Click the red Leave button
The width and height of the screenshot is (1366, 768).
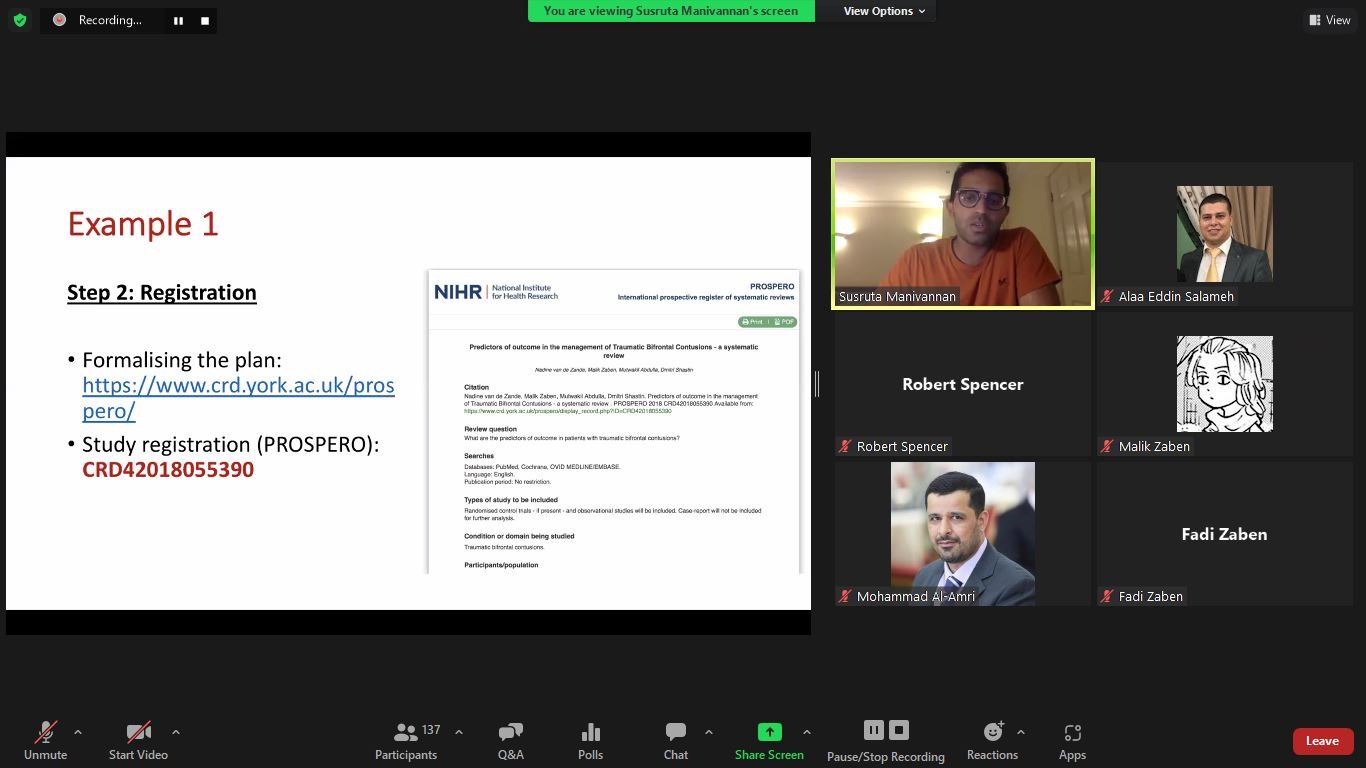coord(1322,741)
